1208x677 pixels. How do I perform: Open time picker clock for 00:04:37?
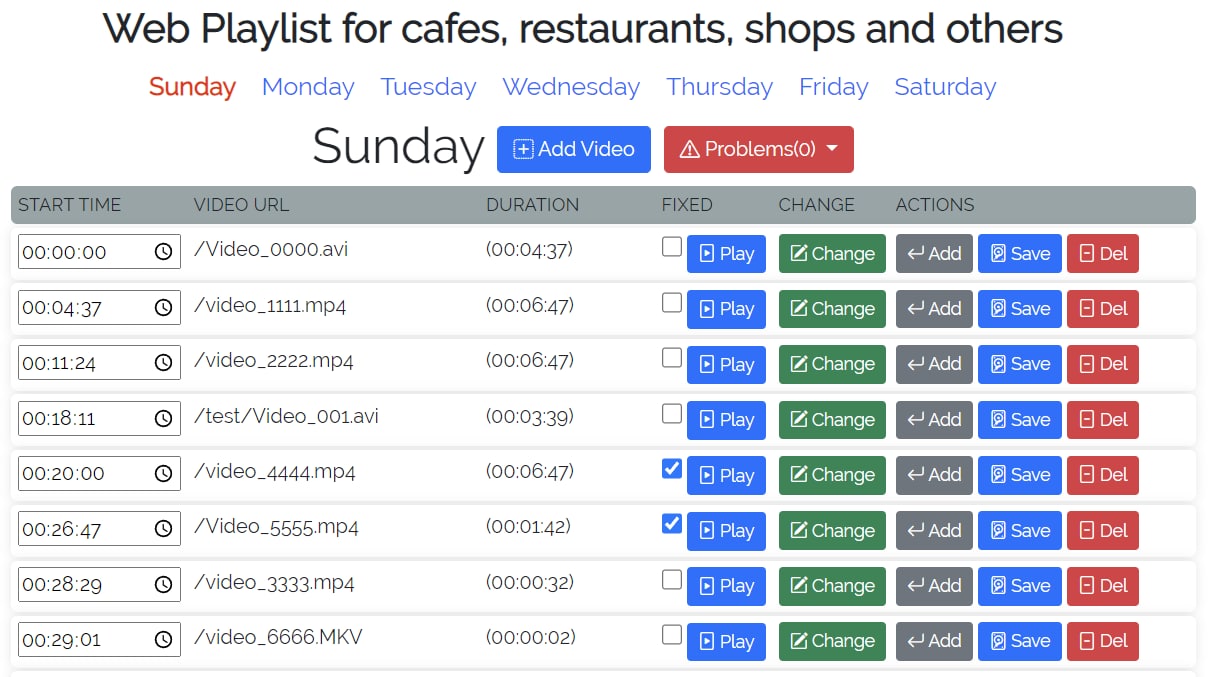(x=163, y=308)
